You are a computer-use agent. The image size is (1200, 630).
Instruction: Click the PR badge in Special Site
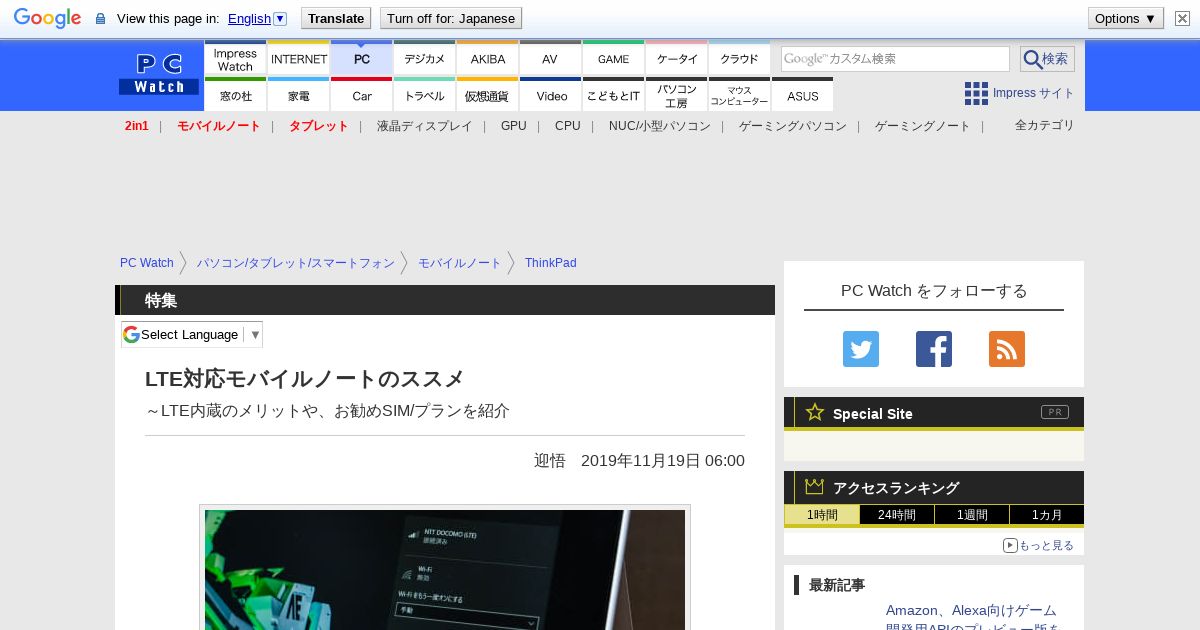click(1054, 412)
